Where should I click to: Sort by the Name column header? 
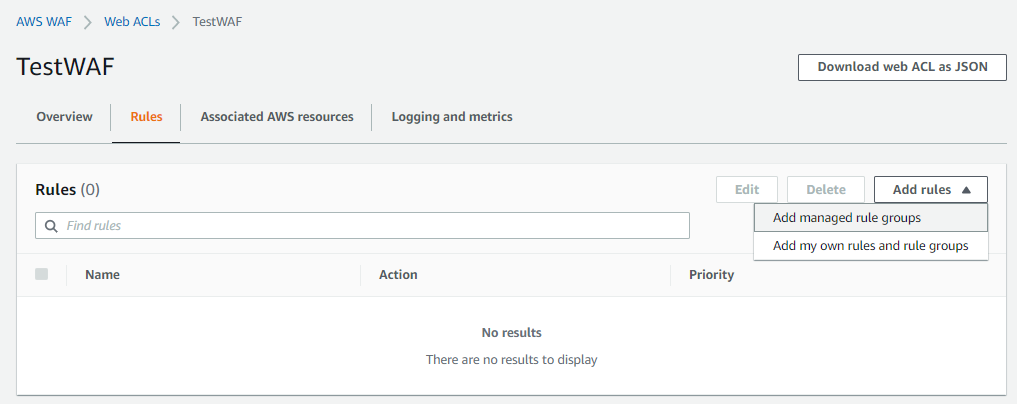coord(102,274)
